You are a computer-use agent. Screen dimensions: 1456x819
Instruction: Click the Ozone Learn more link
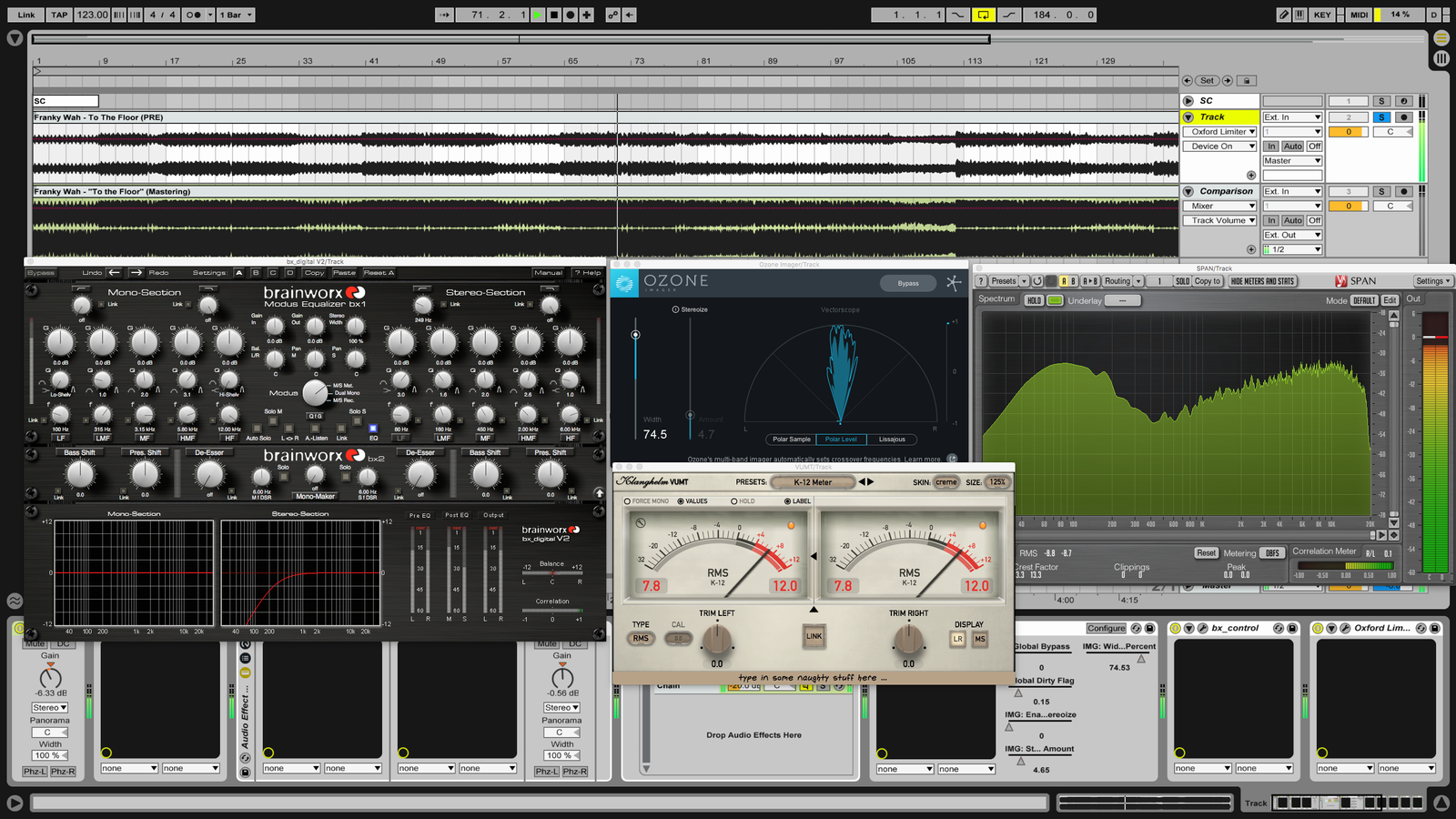(x=923, y=460)
